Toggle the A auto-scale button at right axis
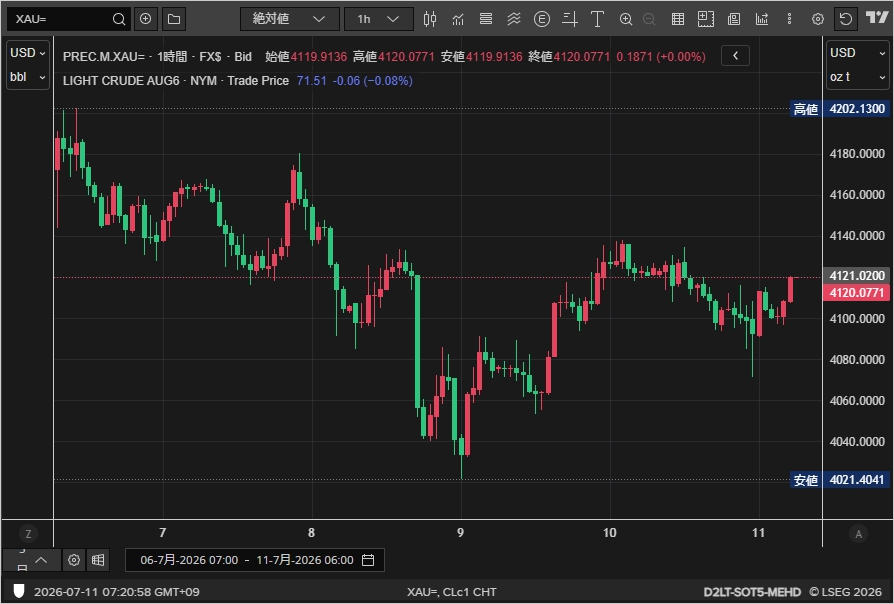The height and width of the screenshot is (604, 894). (x=859, y=534)
